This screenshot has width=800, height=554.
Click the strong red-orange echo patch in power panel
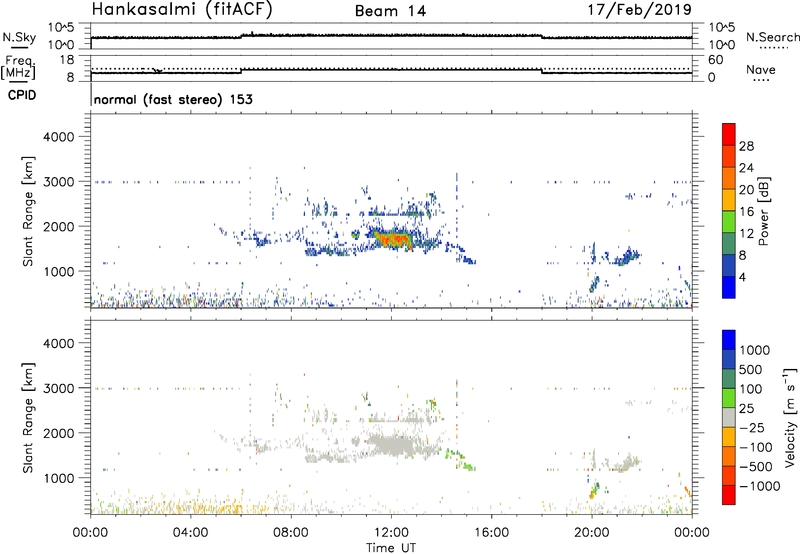pyautogui.click(x=392, y=239)
